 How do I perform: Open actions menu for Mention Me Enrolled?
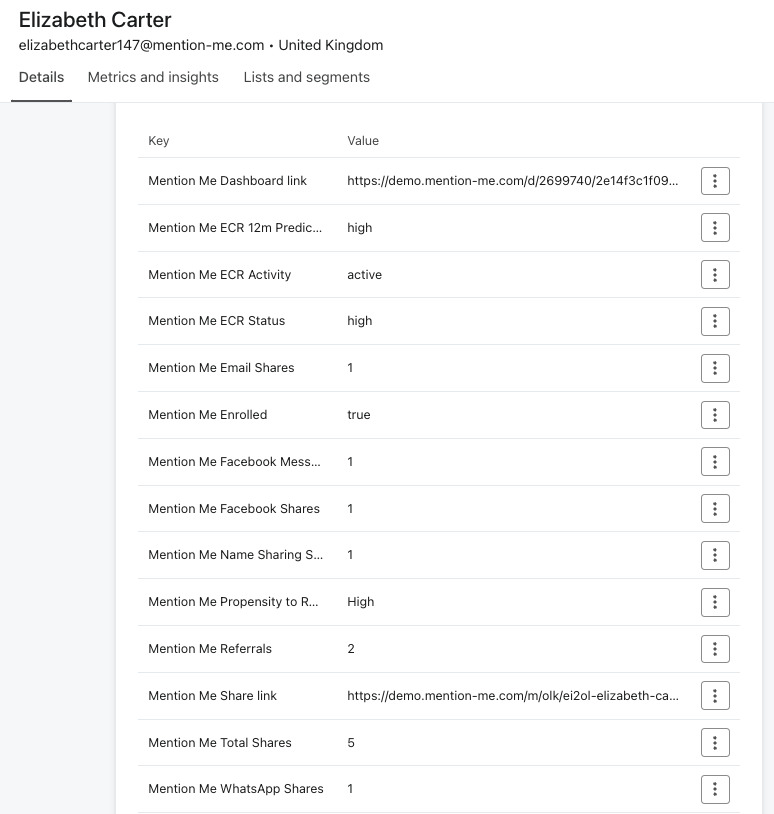(715, 415)
